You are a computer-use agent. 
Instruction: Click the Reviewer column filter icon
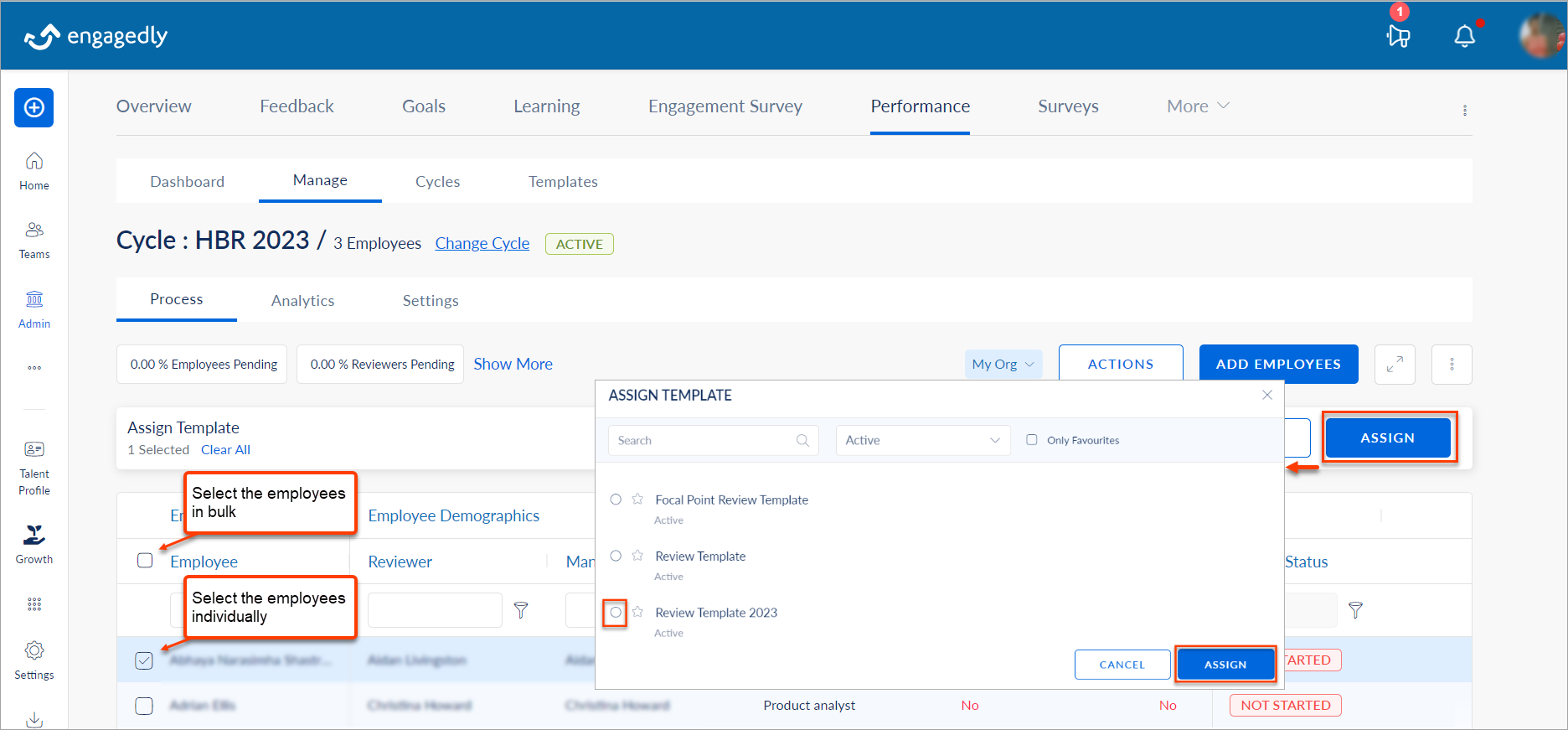point(521,610)
